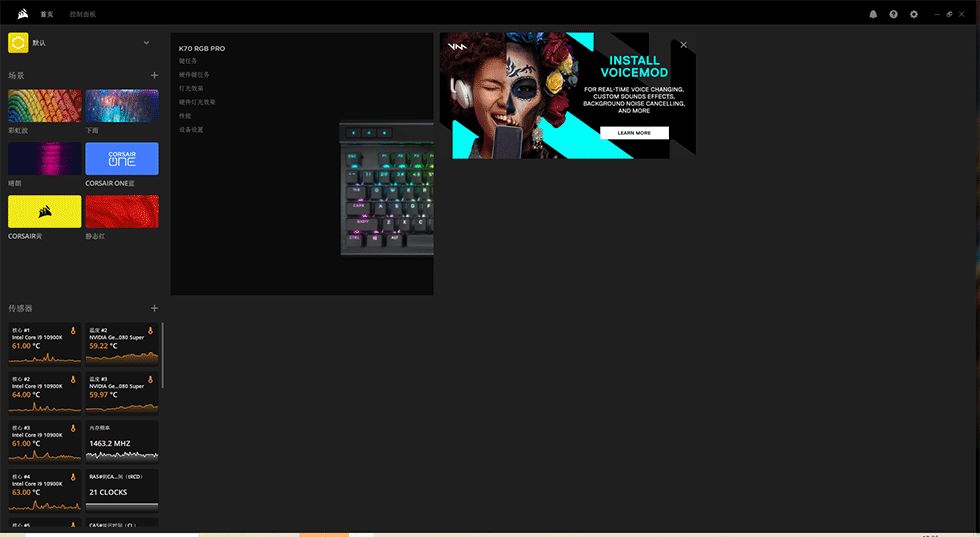Image resolution: width=980 pixels, height=537 pixels.
Task: Select the 核心 #4 sensor tile at 63.00 °C
Action: 44,490
